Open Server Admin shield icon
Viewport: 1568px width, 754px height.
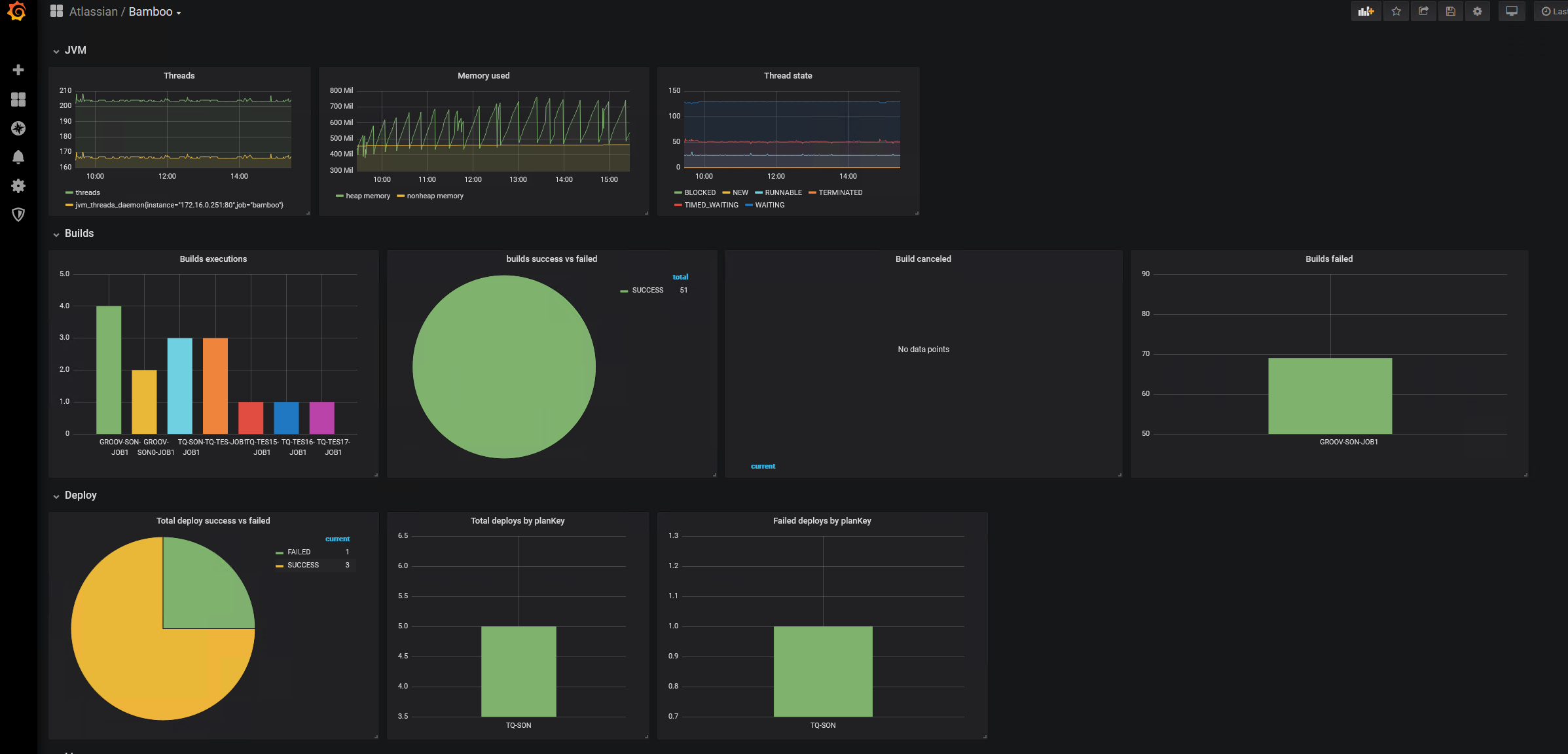(18, 215)
